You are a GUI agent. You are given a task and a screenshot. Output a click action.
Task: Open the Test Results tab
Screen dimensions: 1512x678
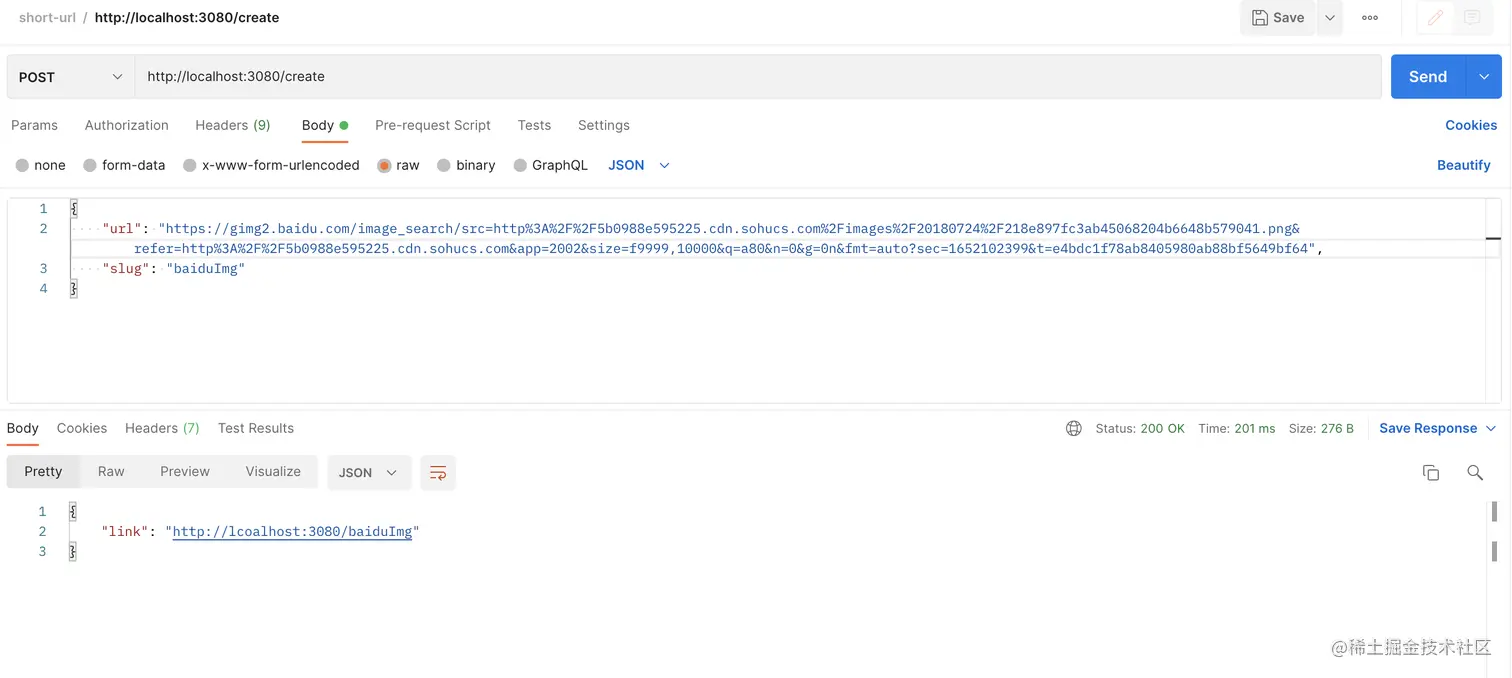256,428
